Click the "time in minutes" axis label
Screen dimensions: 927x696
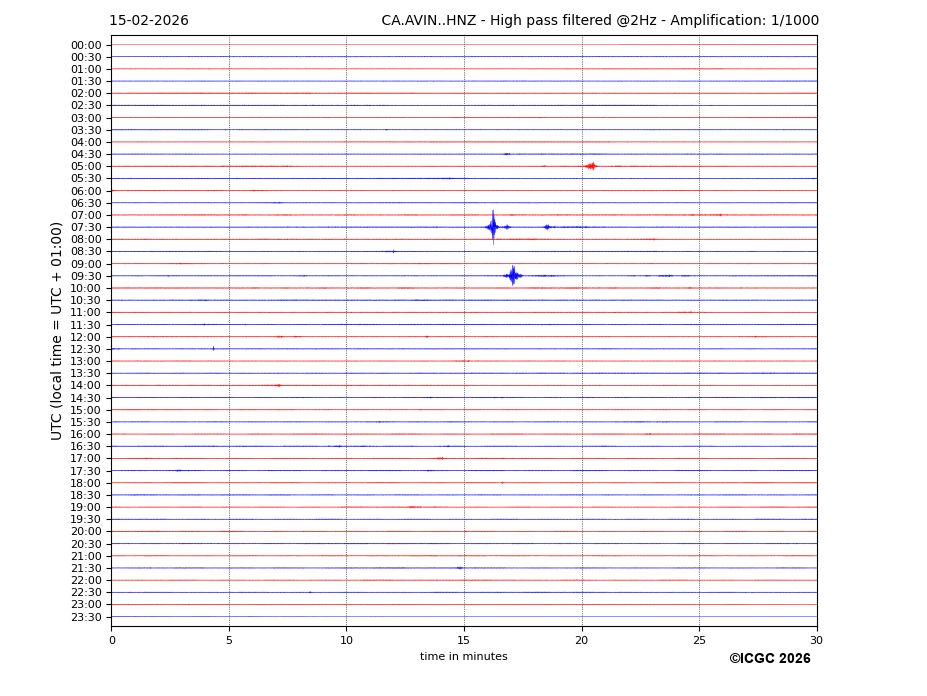pyautogui.click(x=463, y=656)
